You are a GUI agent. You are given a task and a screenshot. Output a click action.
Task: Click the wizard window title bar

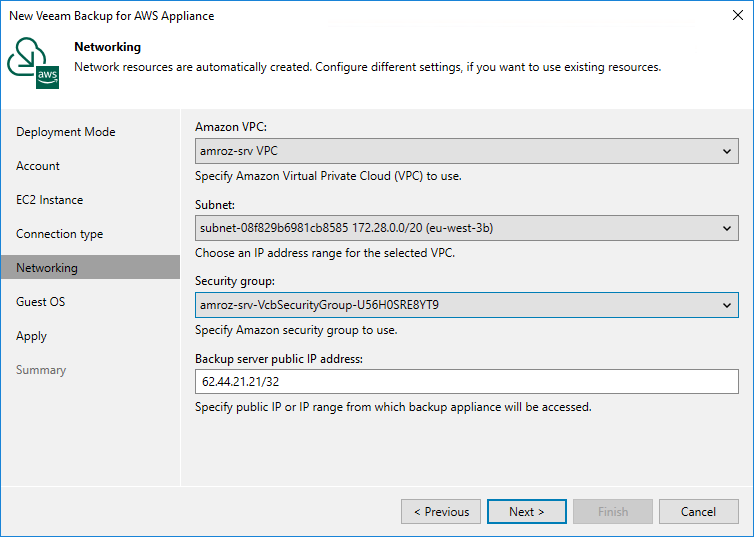click(300, 16)
